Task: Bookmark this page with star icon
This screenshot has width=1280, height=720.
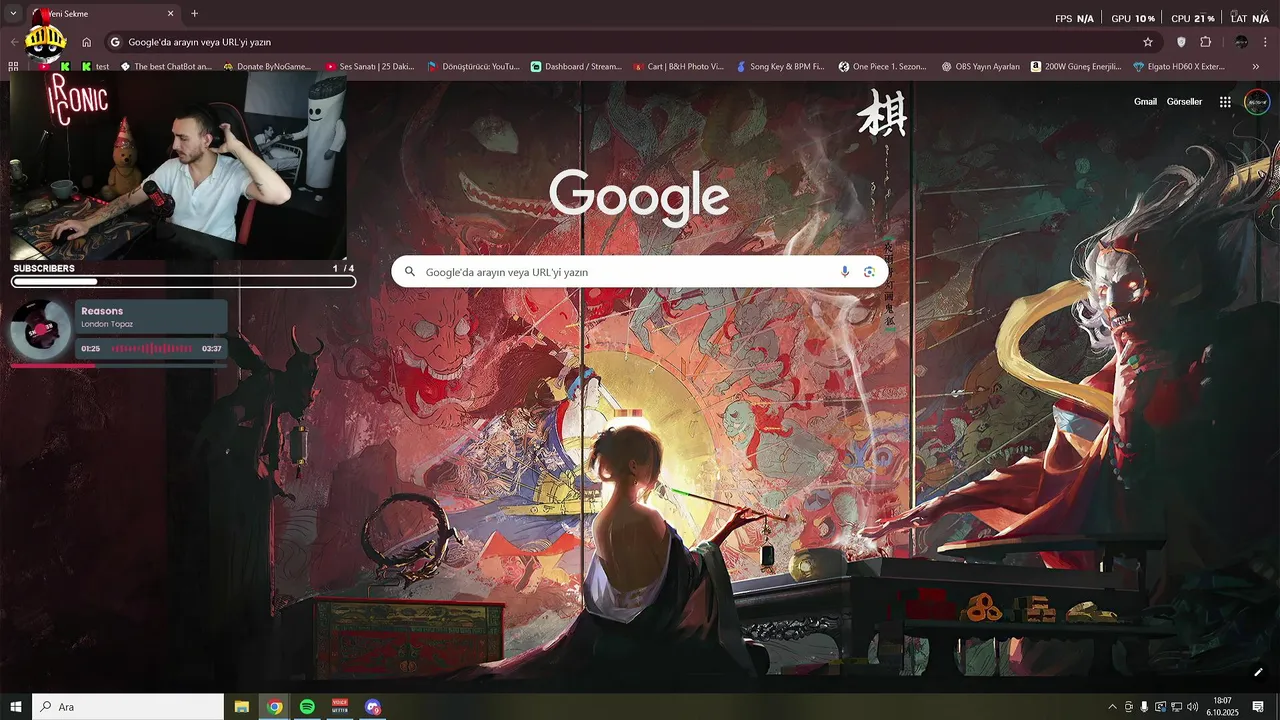Action: pos(1148,42)
